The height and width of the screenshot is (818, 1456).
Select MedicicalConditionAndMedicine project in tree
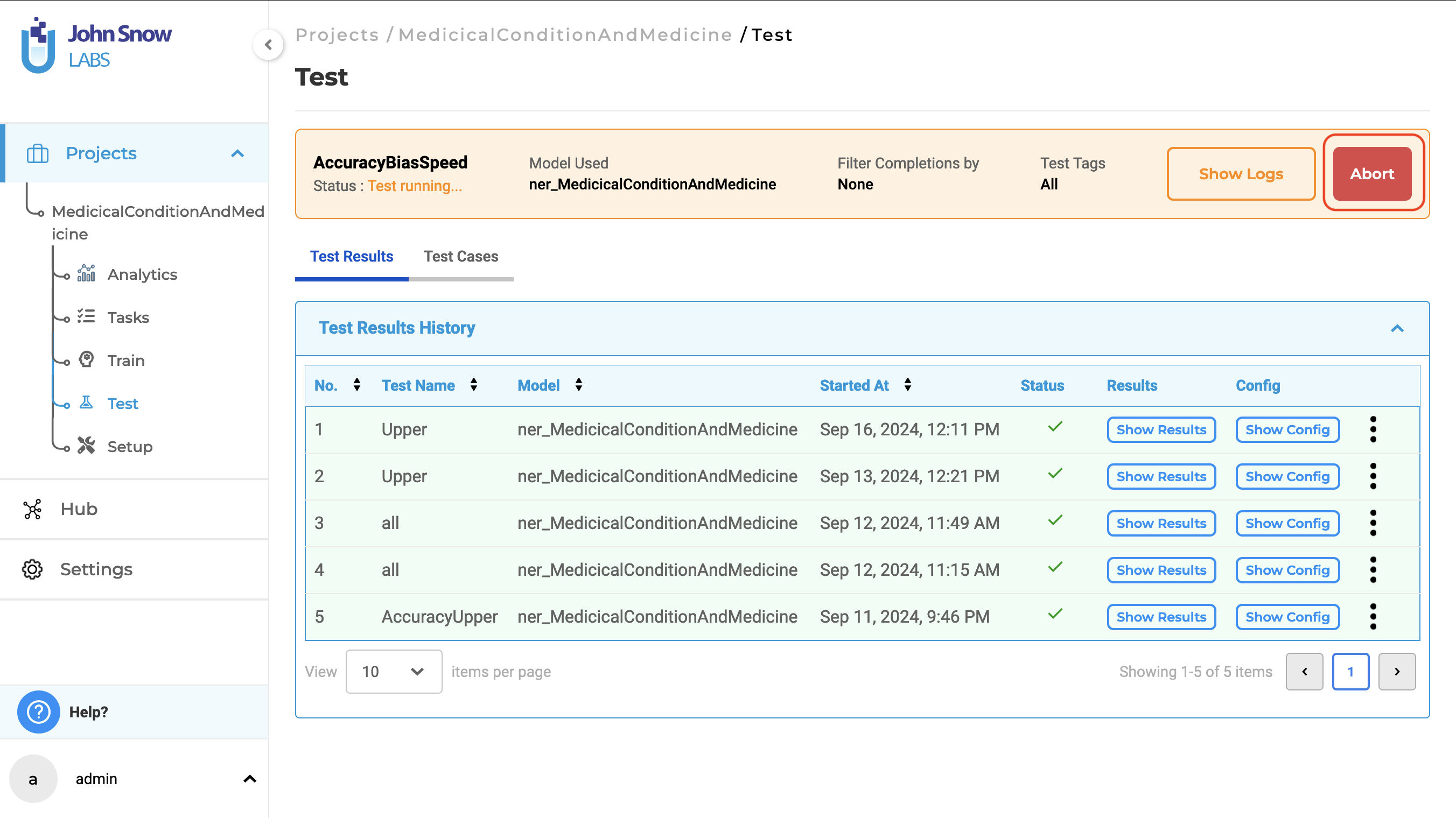tap(158, 222)
